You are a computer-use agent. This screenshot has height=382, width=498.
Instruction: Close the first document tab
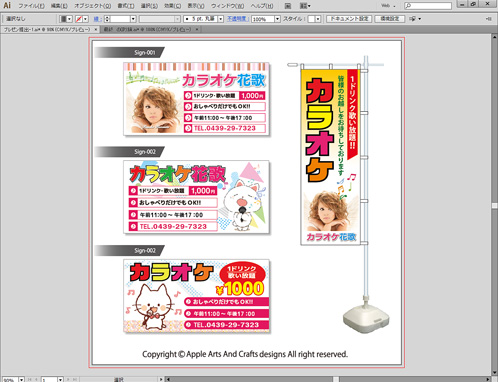96,29
